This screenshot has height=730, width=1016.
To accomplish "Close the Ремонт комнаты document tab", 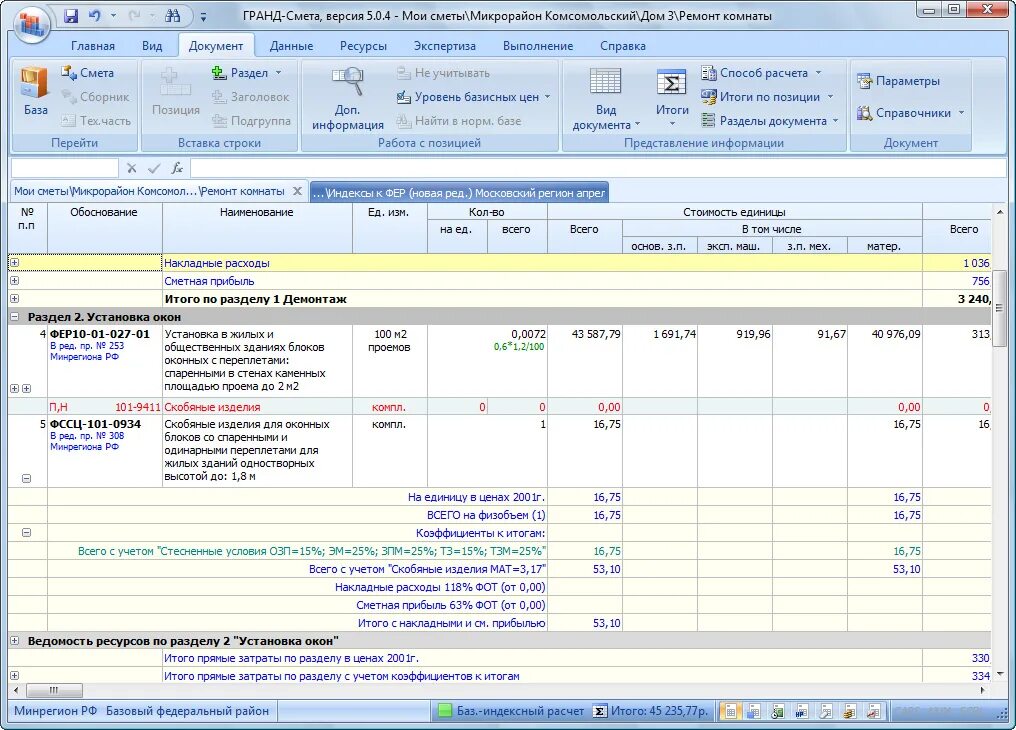I will pyautogui.click(x=297, y=191).
